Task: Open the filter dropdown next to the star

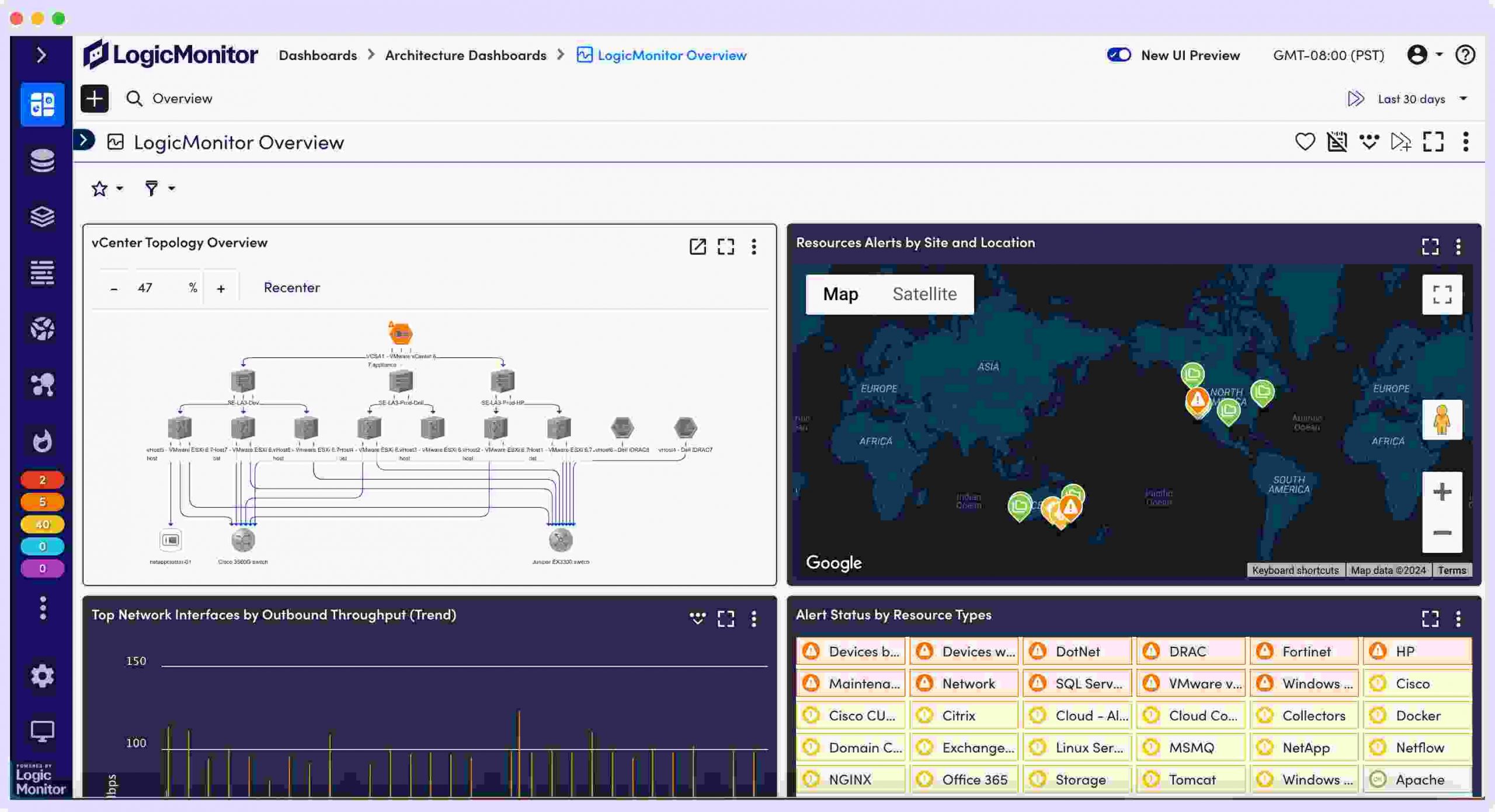Action: click(x=158, y=188)
